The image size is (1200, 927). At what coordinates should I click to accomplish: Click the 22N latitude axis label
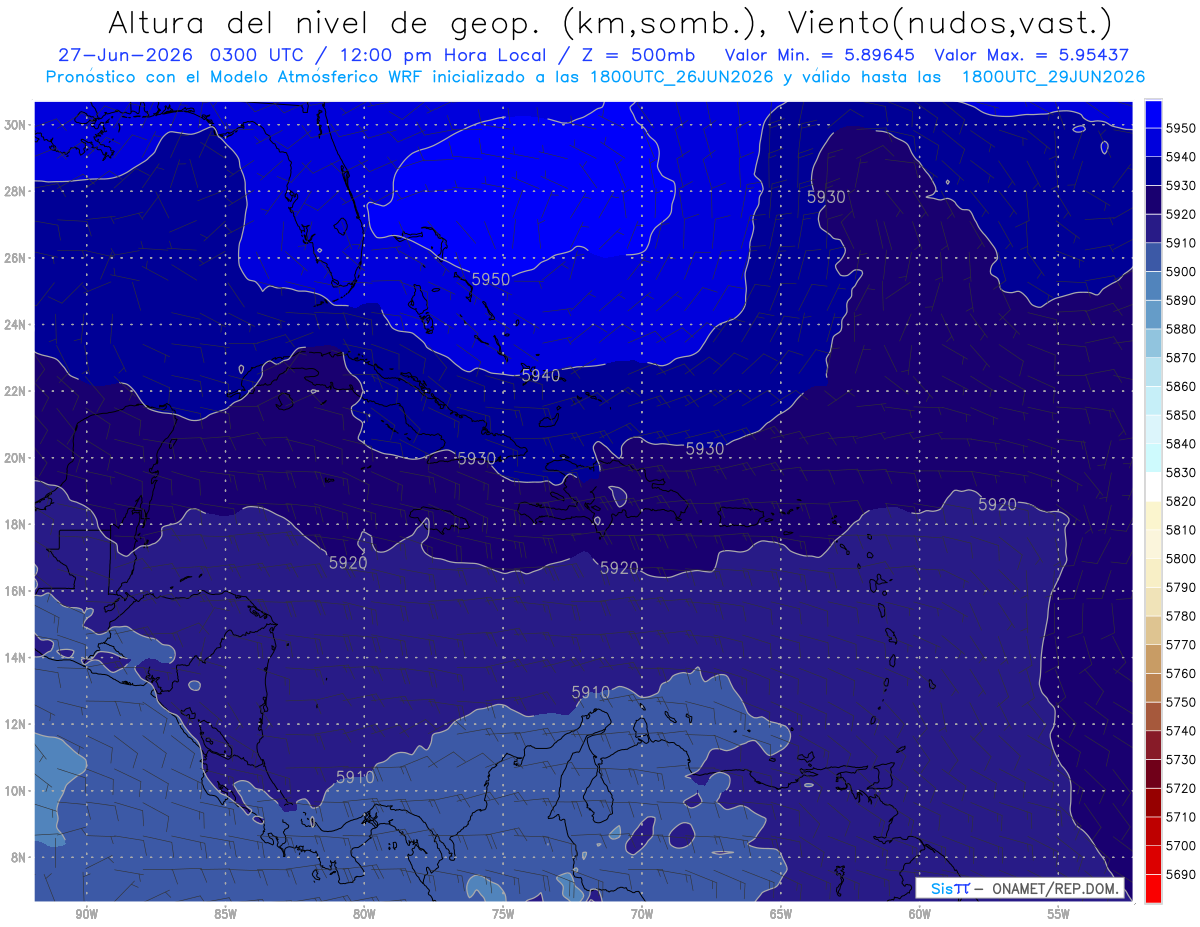click(x=15, y=391)
